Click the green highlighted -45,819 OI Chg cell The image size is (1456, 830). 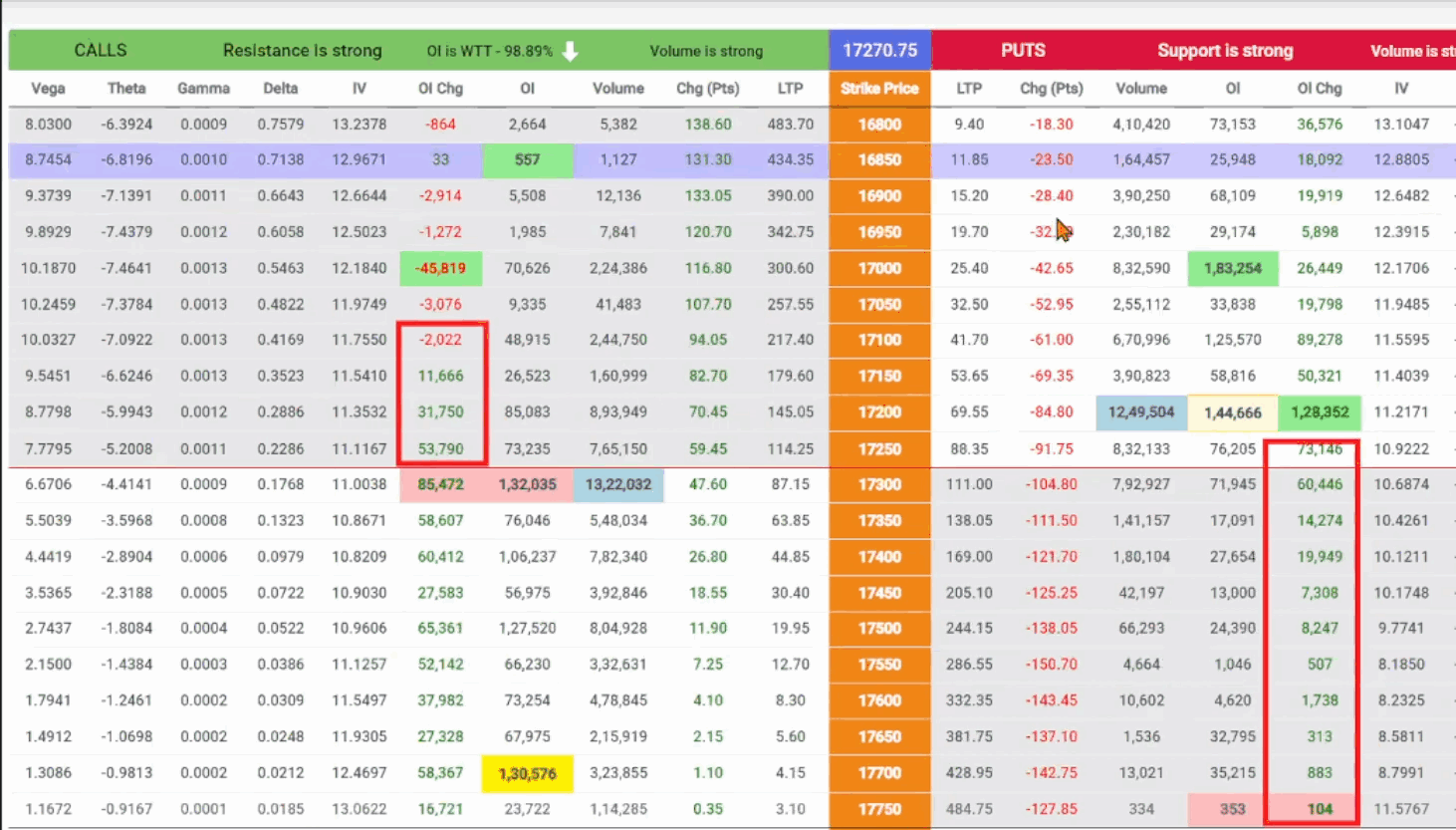(440, 268)
